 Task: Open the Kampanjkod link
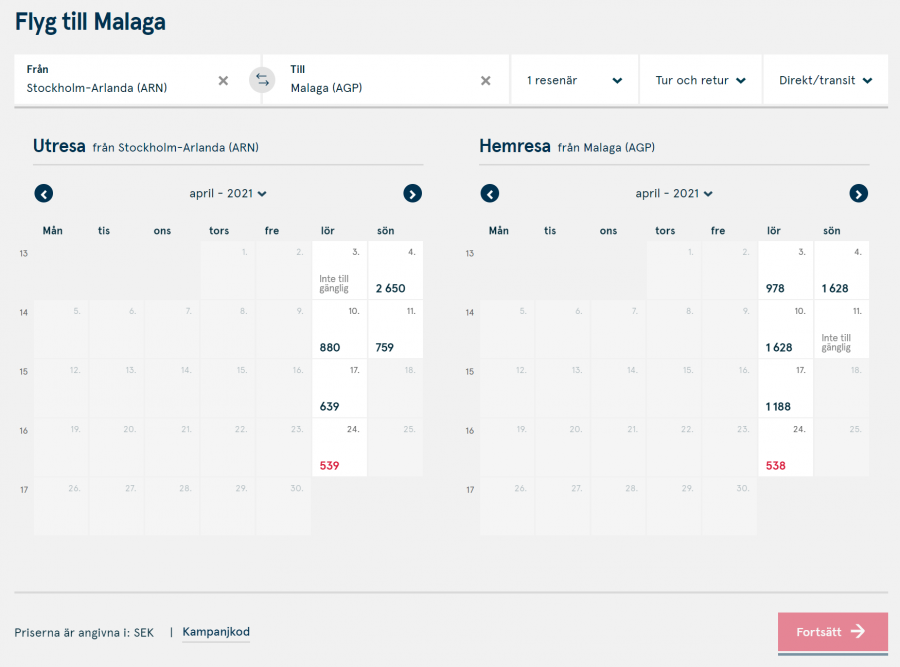pos(216,632)
